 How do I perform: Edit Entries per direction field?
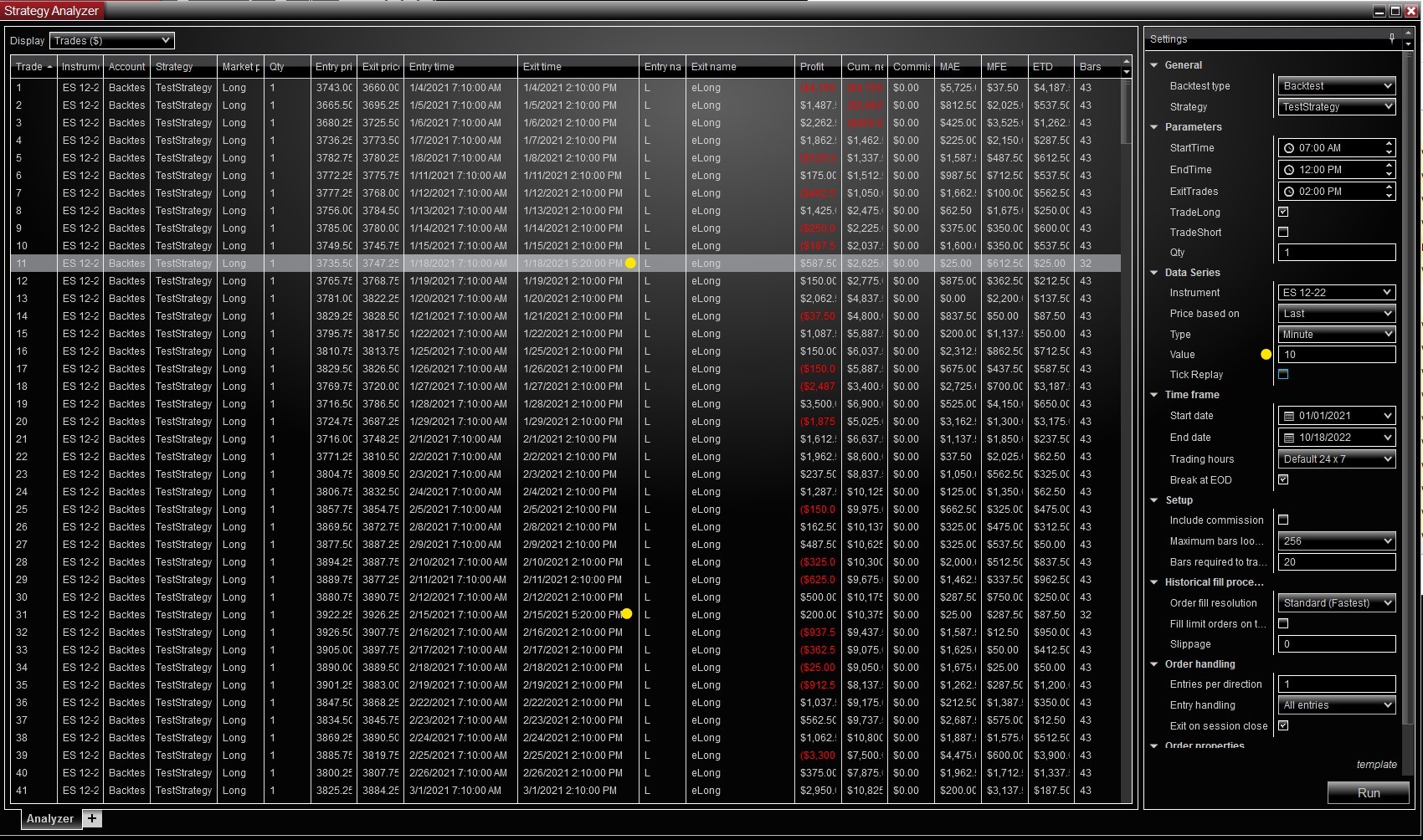click(1337, 684)
